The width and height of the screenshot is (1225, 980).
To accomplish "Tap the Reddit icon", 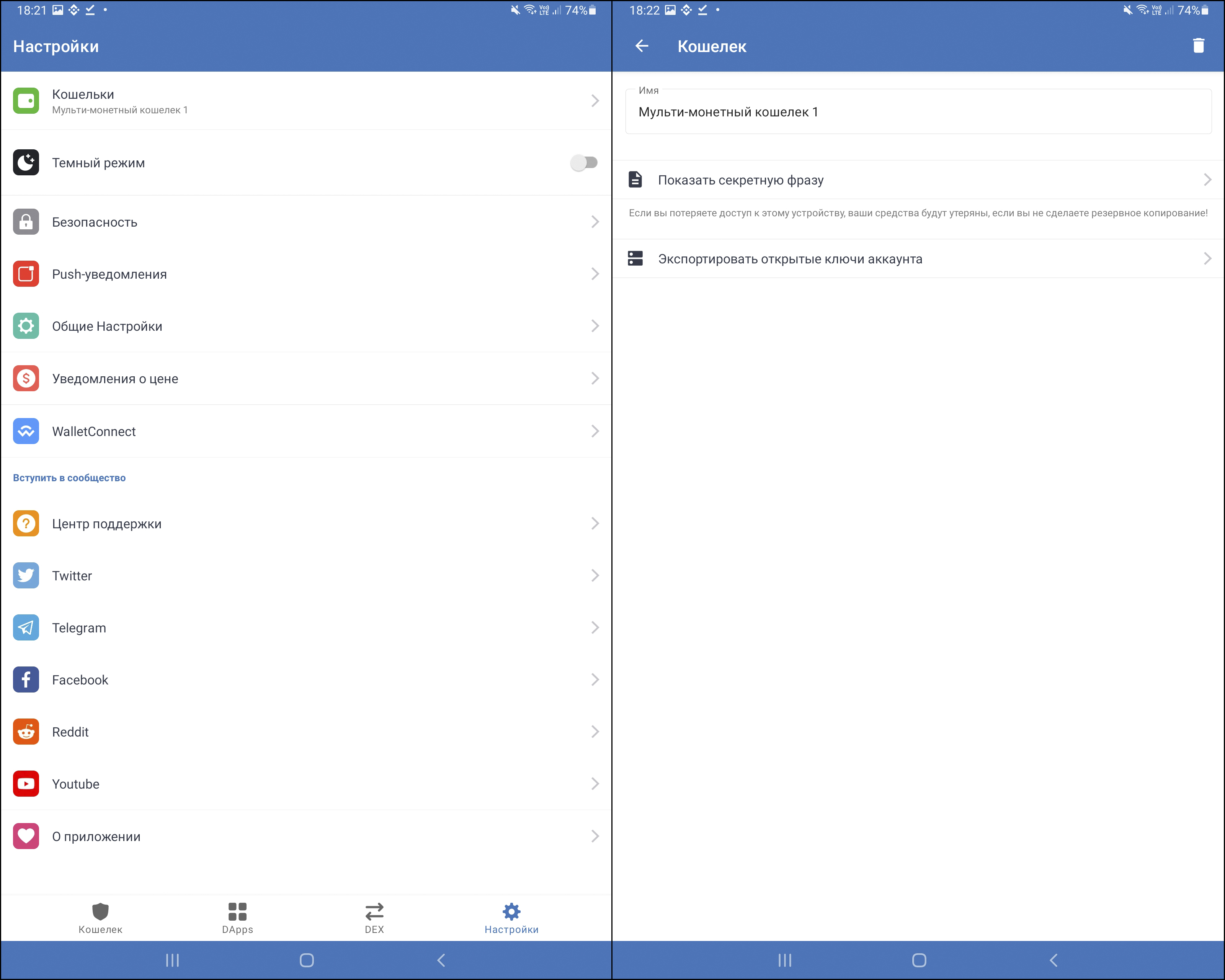I will pyautogui.click(x=26, y=732).
